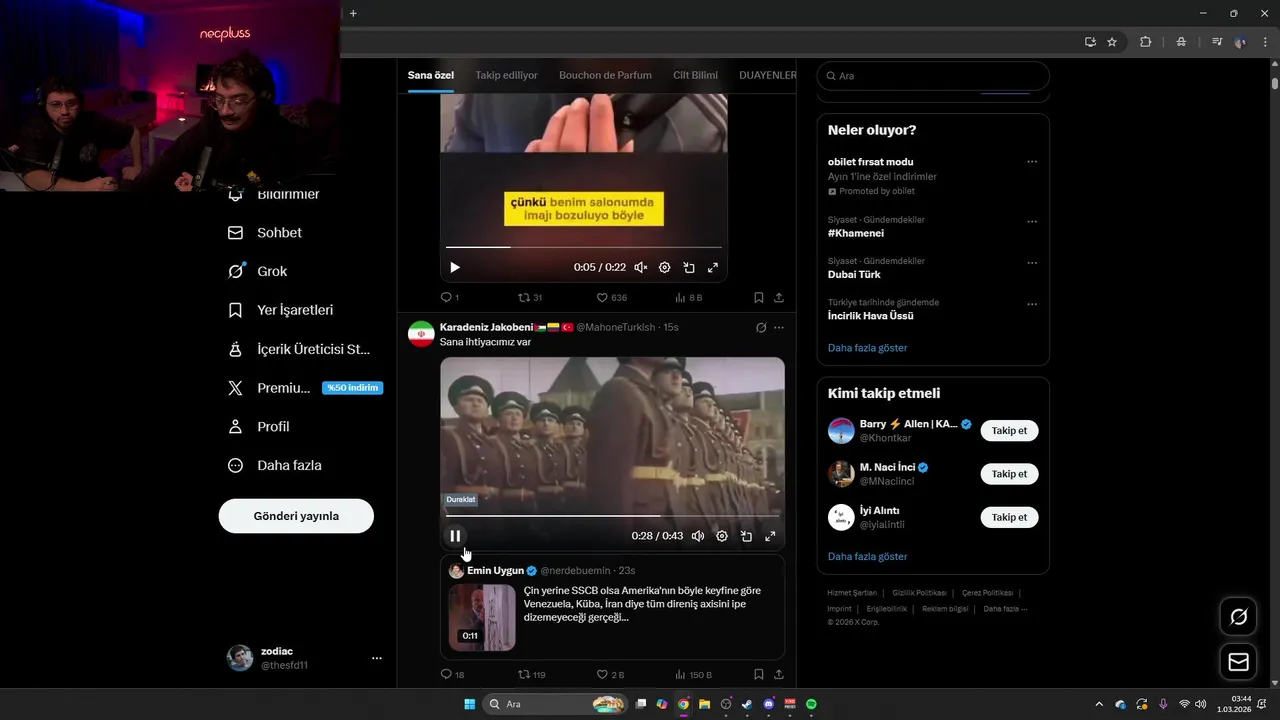This screenshot has width=1280, height=720.
Task: Bookmark this page with the star icon
Action: pos(1112,42)
